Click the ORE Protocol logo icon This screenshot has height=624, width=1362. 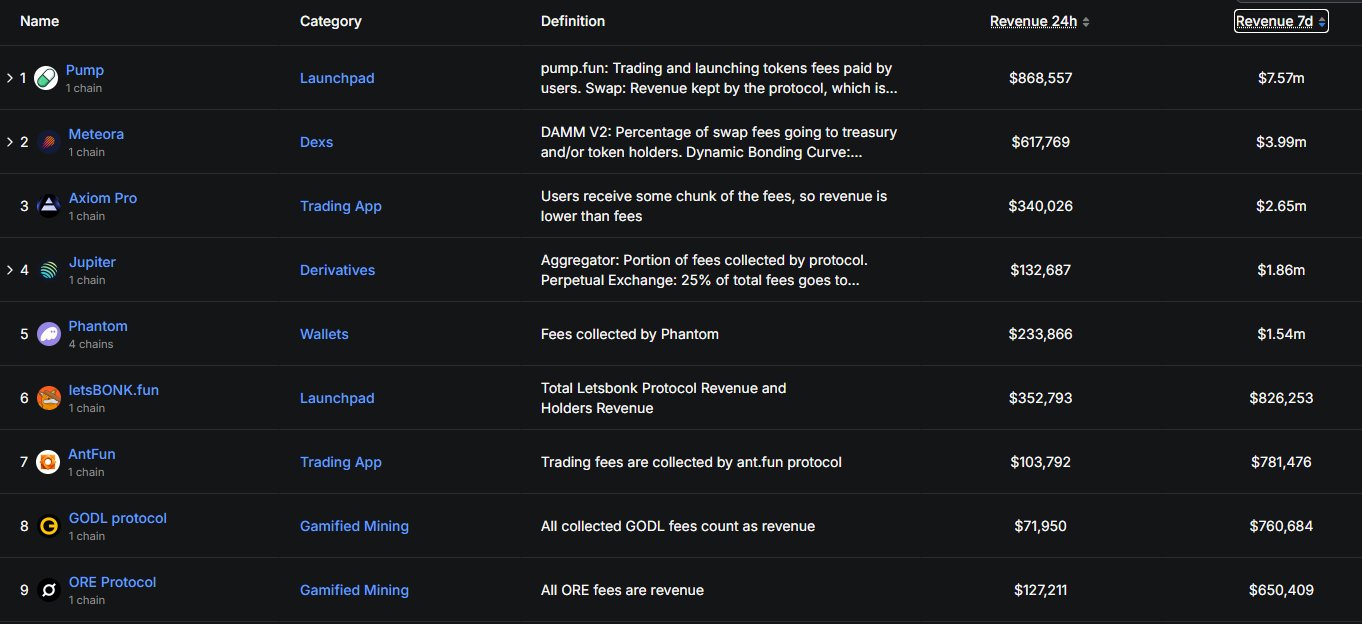coord(48,590)
